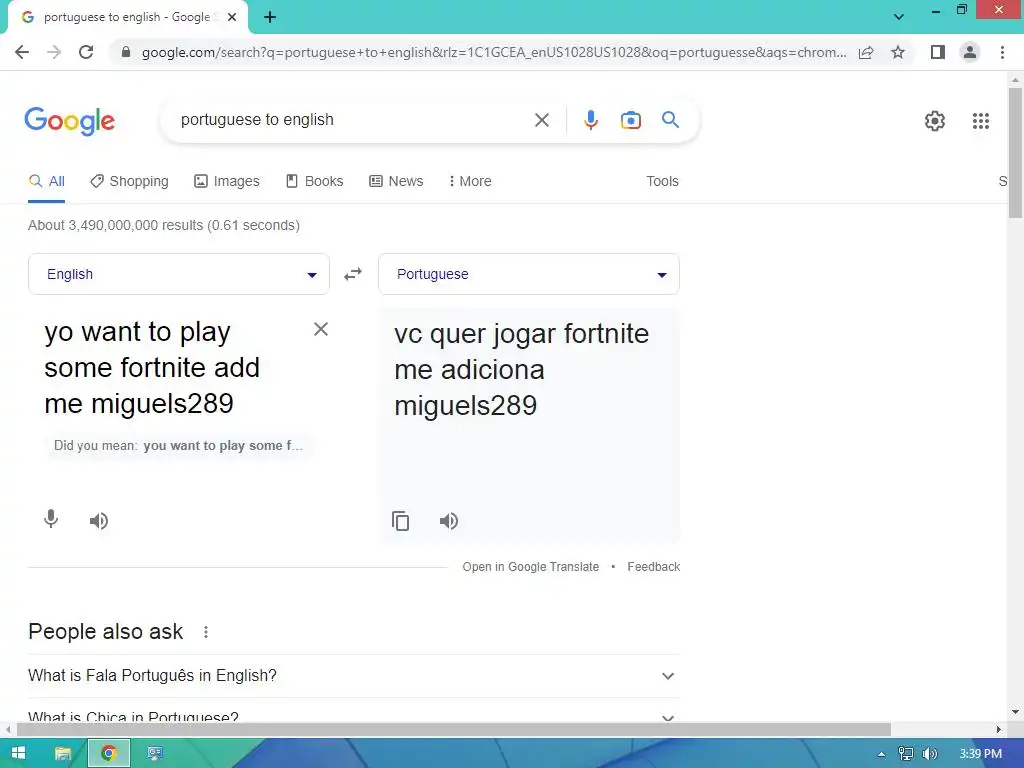Viewport: 1024px width, 768px height.
Task: Open the network tray icon
Action: [x=905, y=754]
